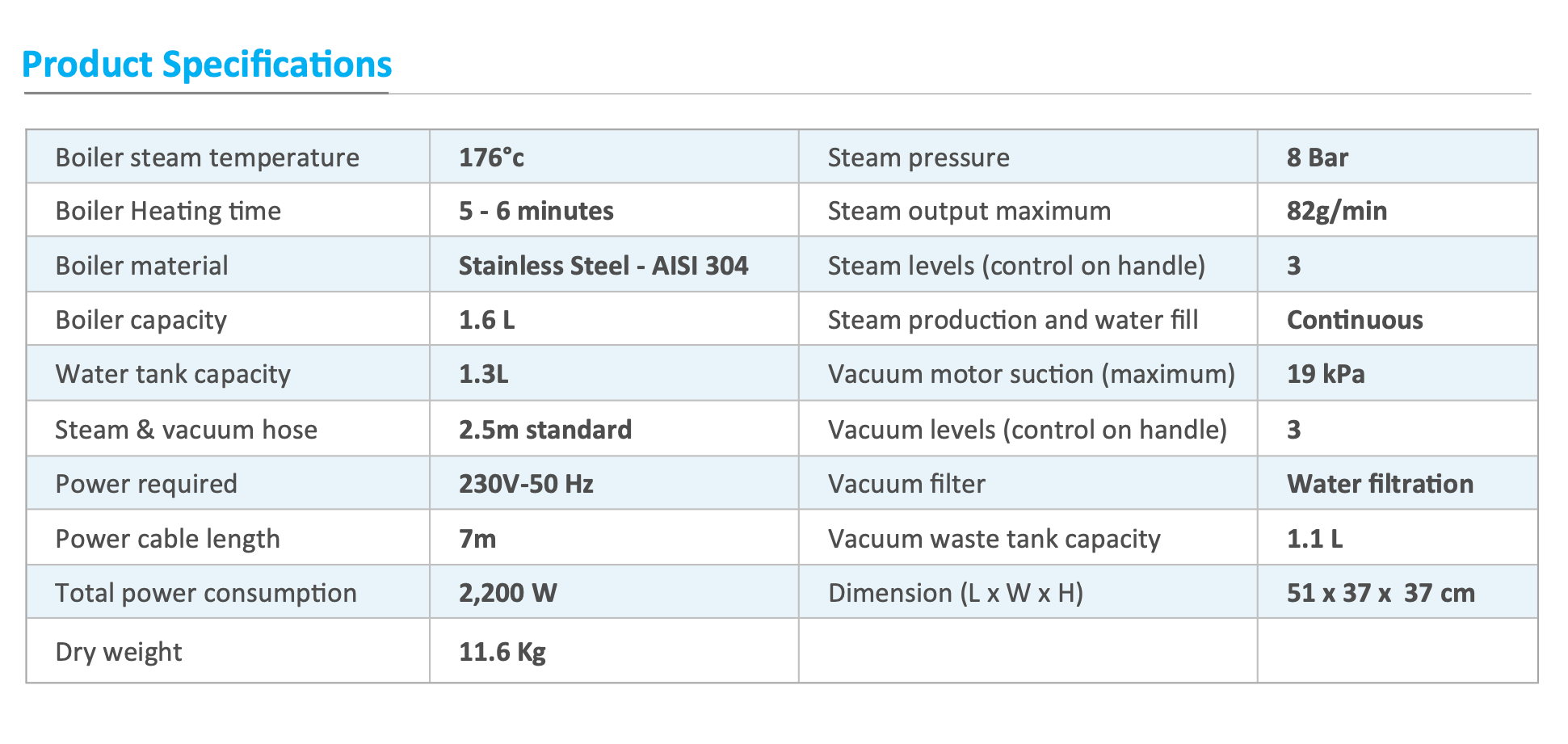
Task: Click the 230V-50 Hz power value
Action: point(525,484)
